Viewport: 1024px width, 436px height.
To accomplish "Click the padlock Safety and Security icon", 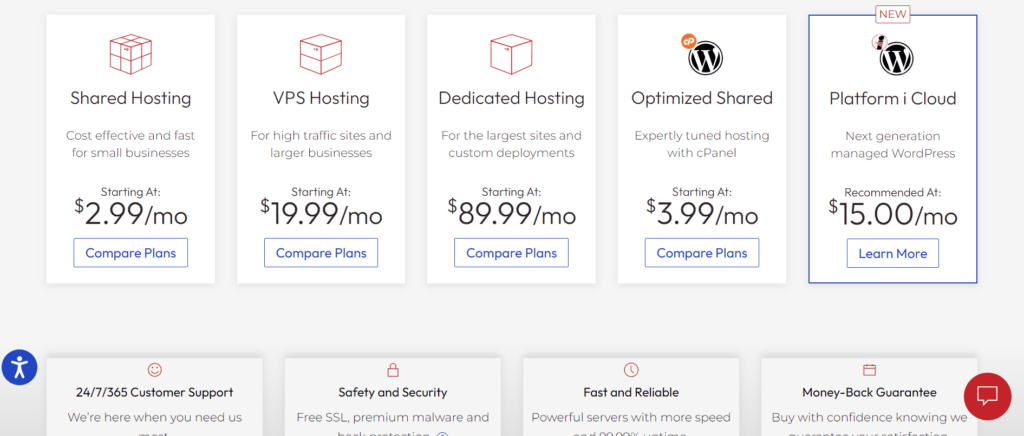I will (x=392, y=370).
